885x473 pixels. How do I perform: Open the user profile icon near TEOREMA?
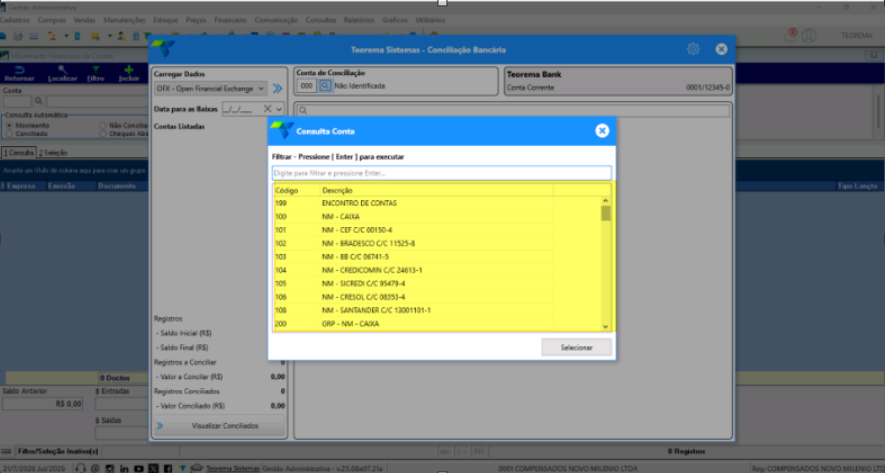click(809, 35)
